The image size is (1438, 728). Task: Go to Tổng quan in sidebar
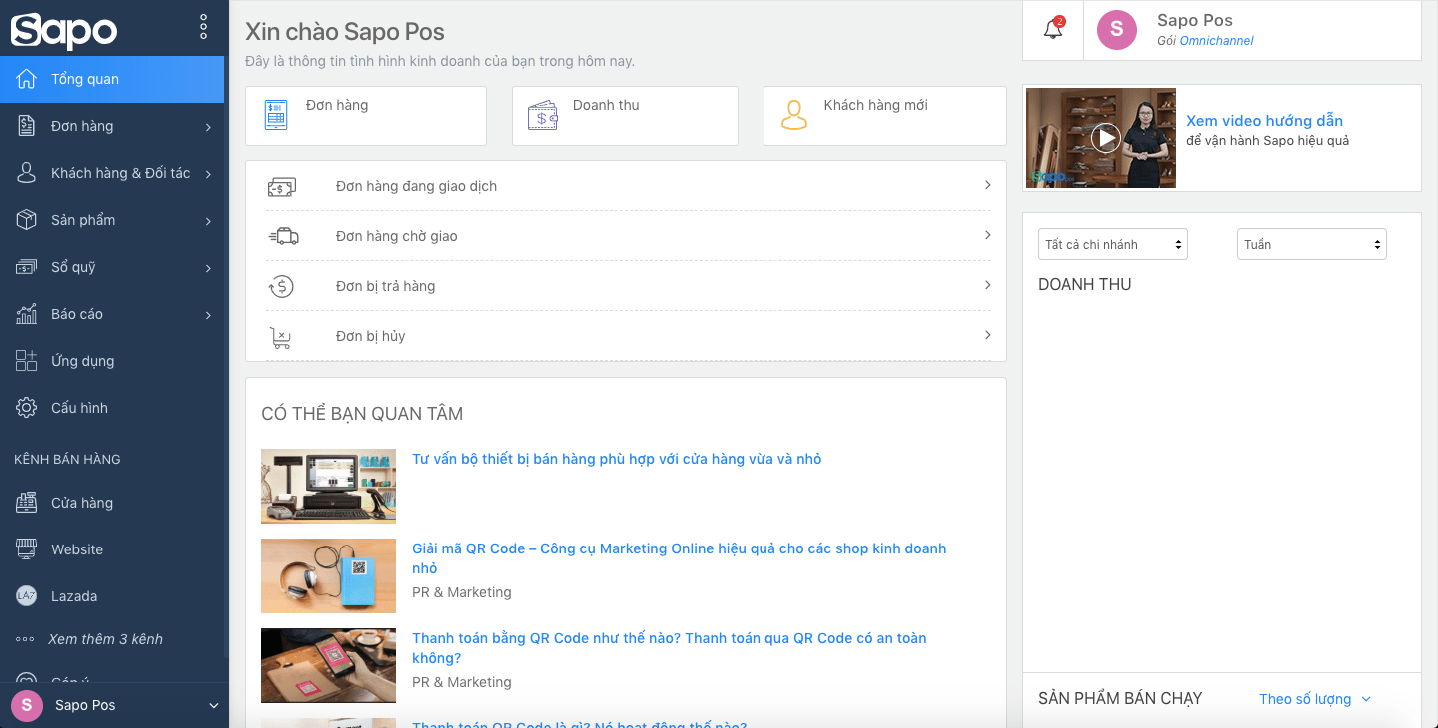(85, 79)
